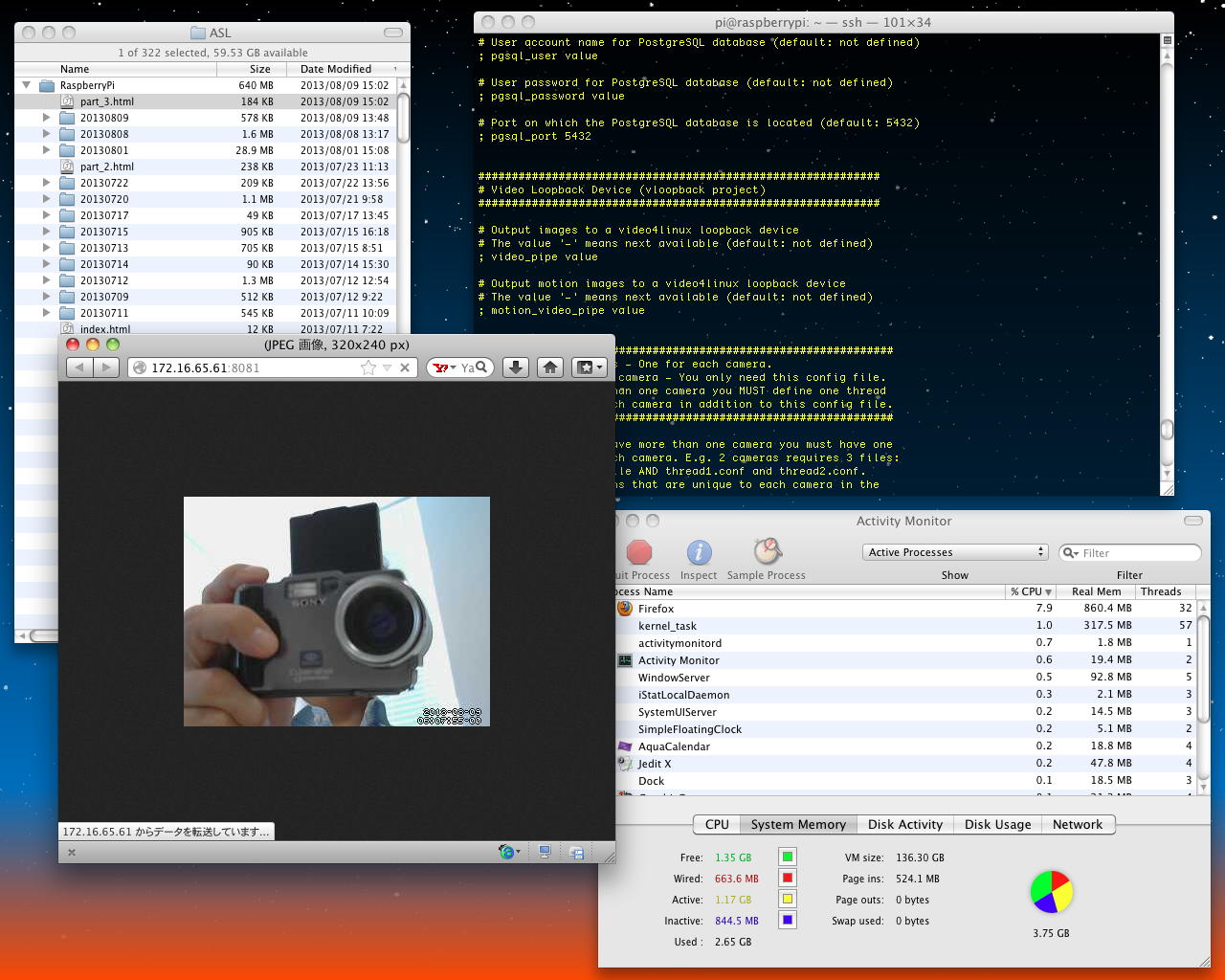Bookmark this page with the star icon
The image size is (1225, 980).
coord(368,367)
